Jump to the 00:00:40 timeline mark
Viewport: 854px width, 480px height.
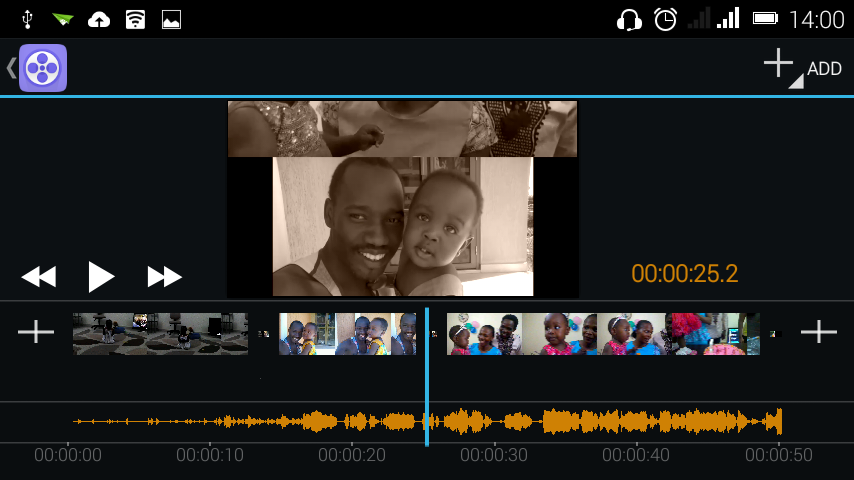pos(636,455)
